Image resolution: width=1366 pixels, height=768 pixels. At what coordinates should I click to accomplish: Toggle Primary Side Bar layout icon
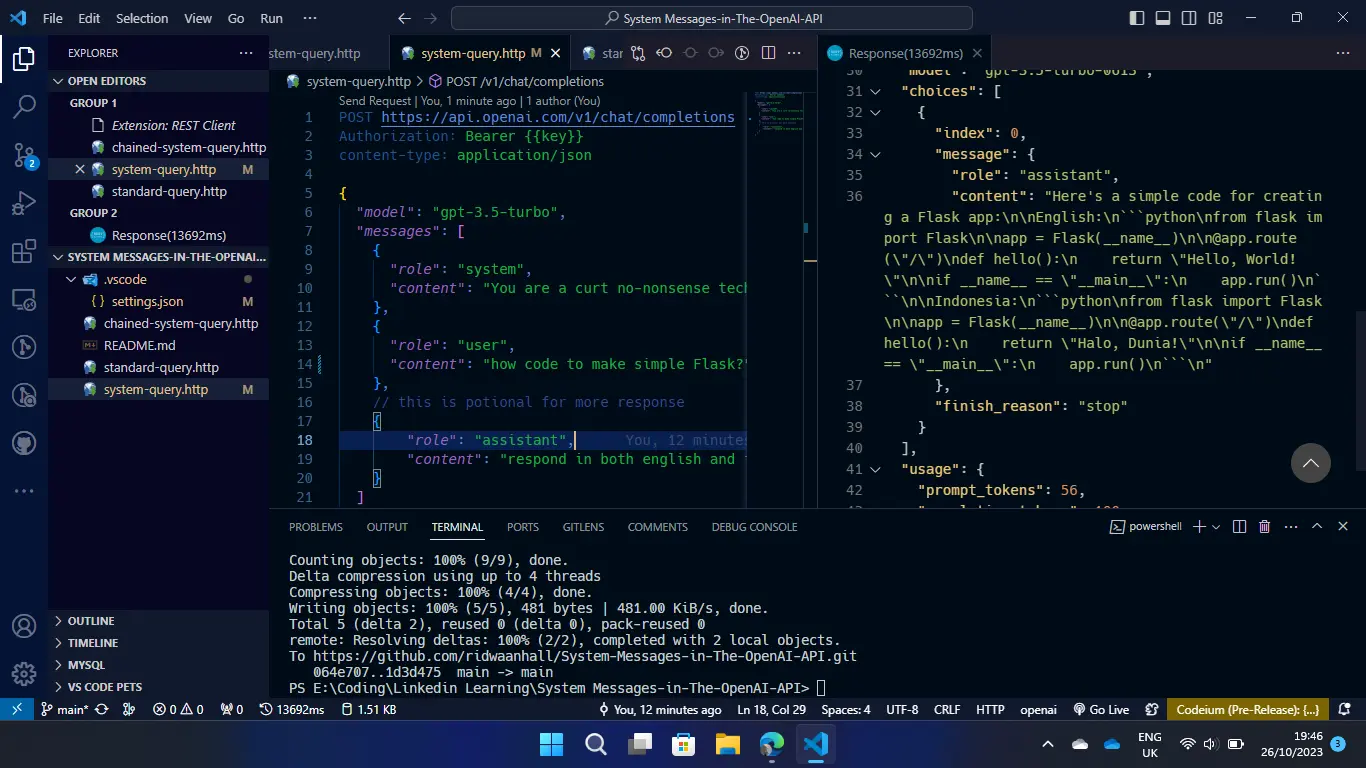[1137, 18]
